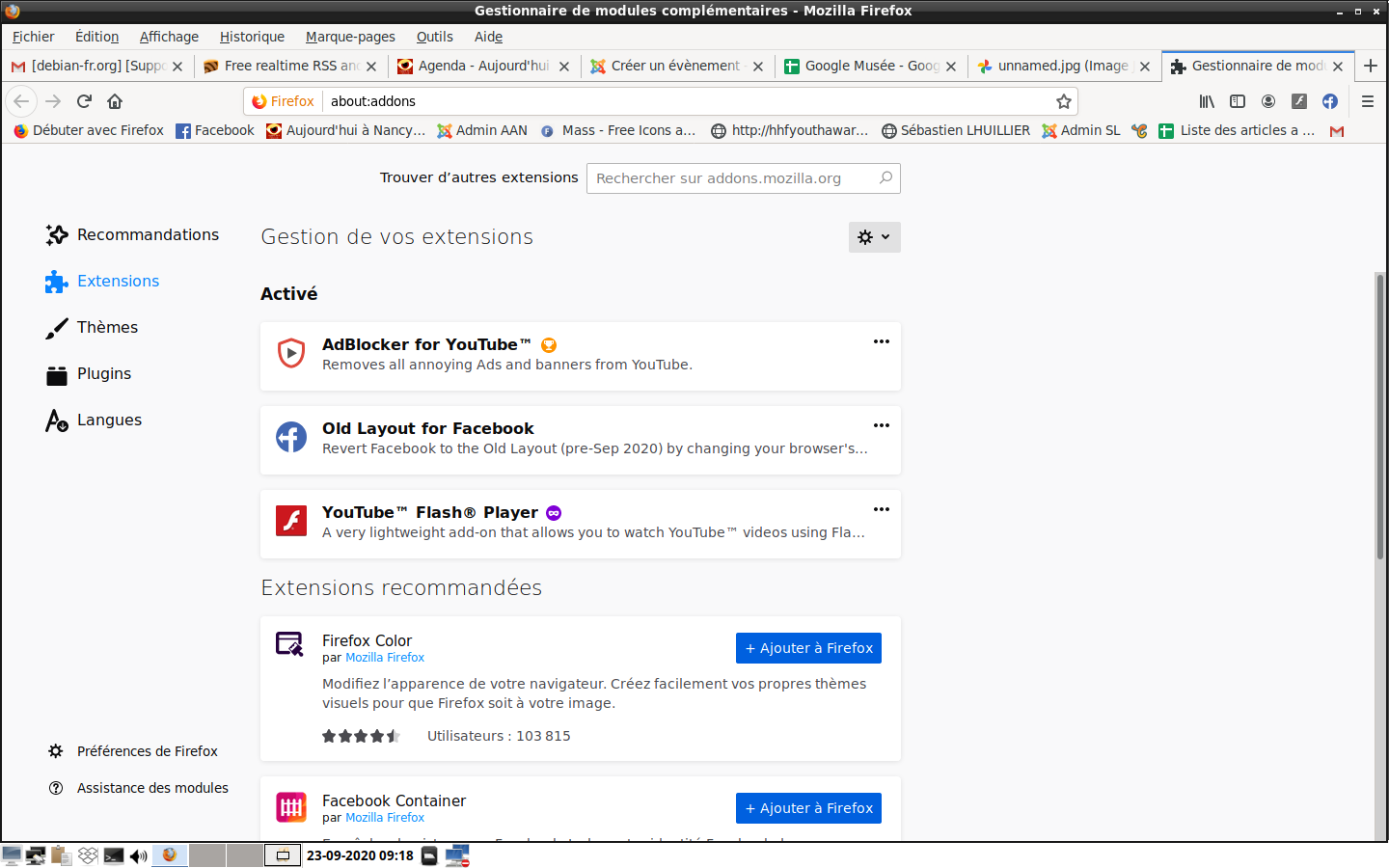Open Mozilla Firefox author link under Facebook Container
This screenshot has height=868, width=1389.
(385, 818)
